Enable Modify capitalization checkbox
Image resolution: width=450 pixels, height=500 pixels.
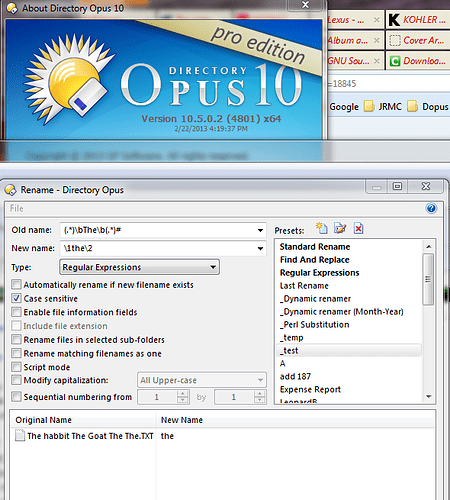tap(16, 380)
